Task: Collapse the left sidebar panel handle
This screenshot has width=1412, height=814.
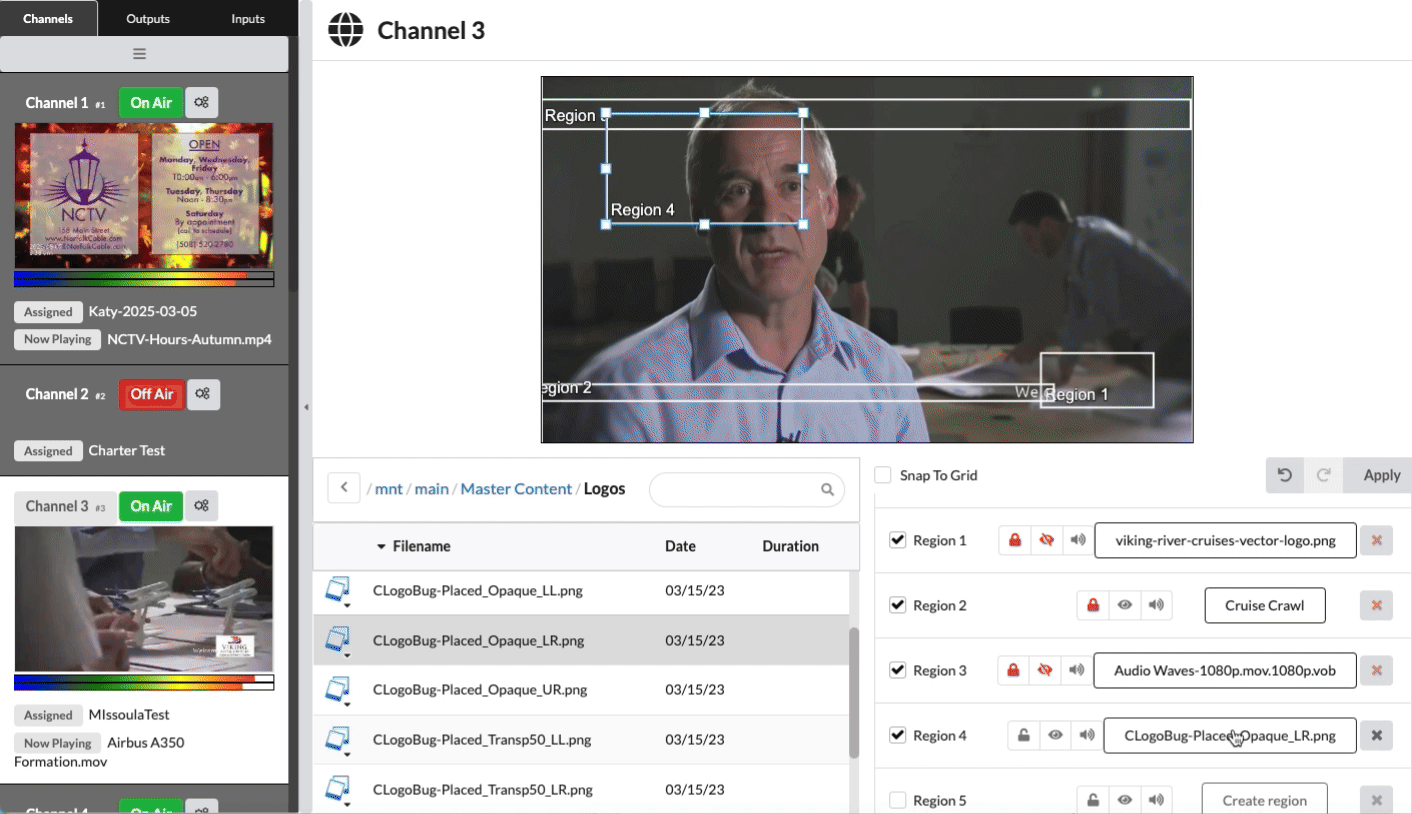Action: click(x=306, y=407)
